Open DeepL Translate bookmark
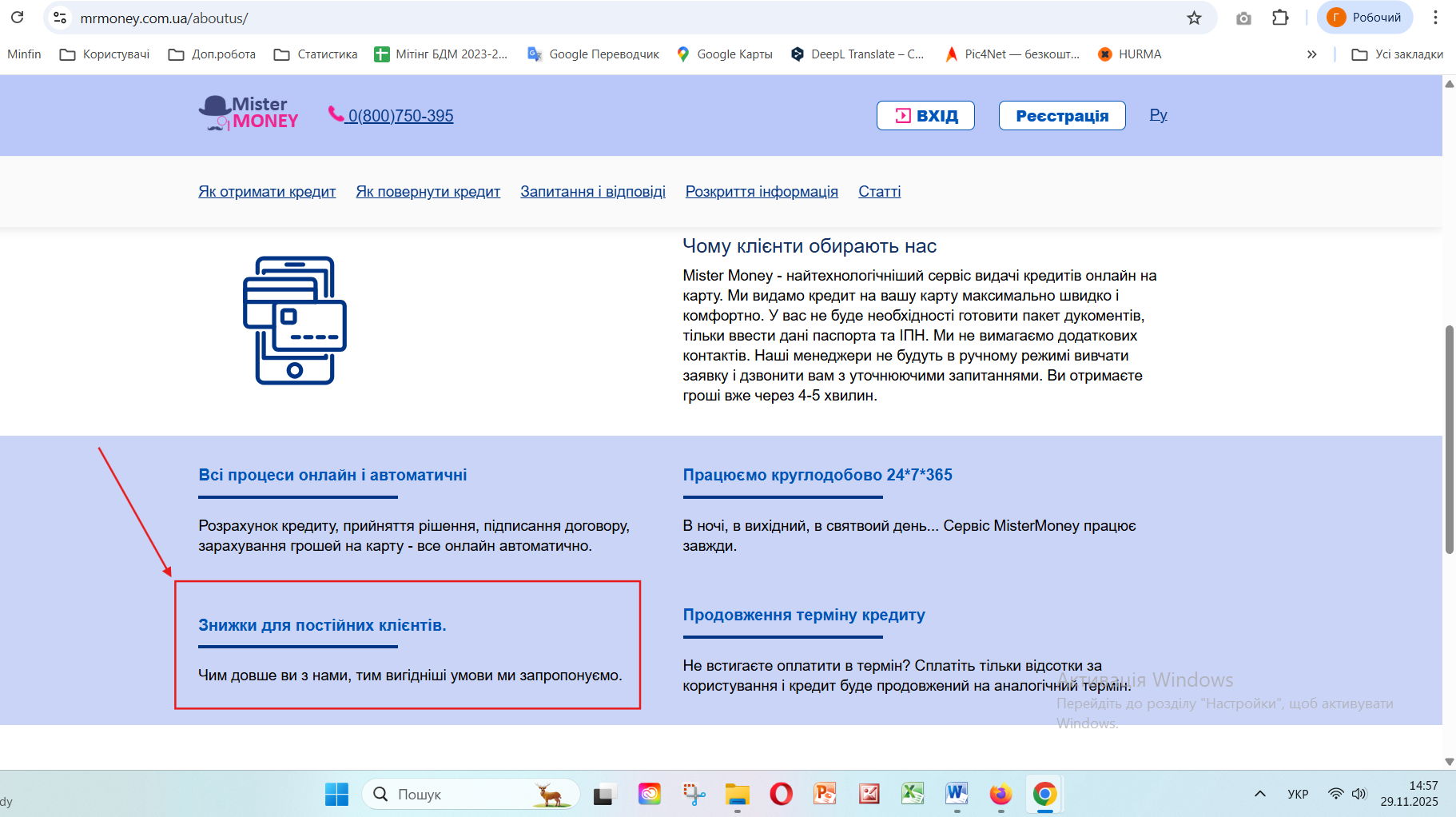 (857, 54)
